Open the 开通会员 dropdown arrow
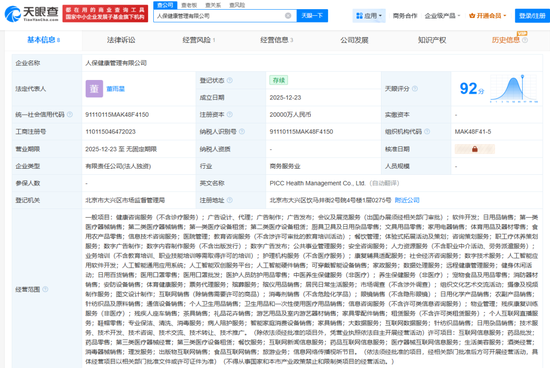This screenshot has width=550, height=368. tap(505, 16)
